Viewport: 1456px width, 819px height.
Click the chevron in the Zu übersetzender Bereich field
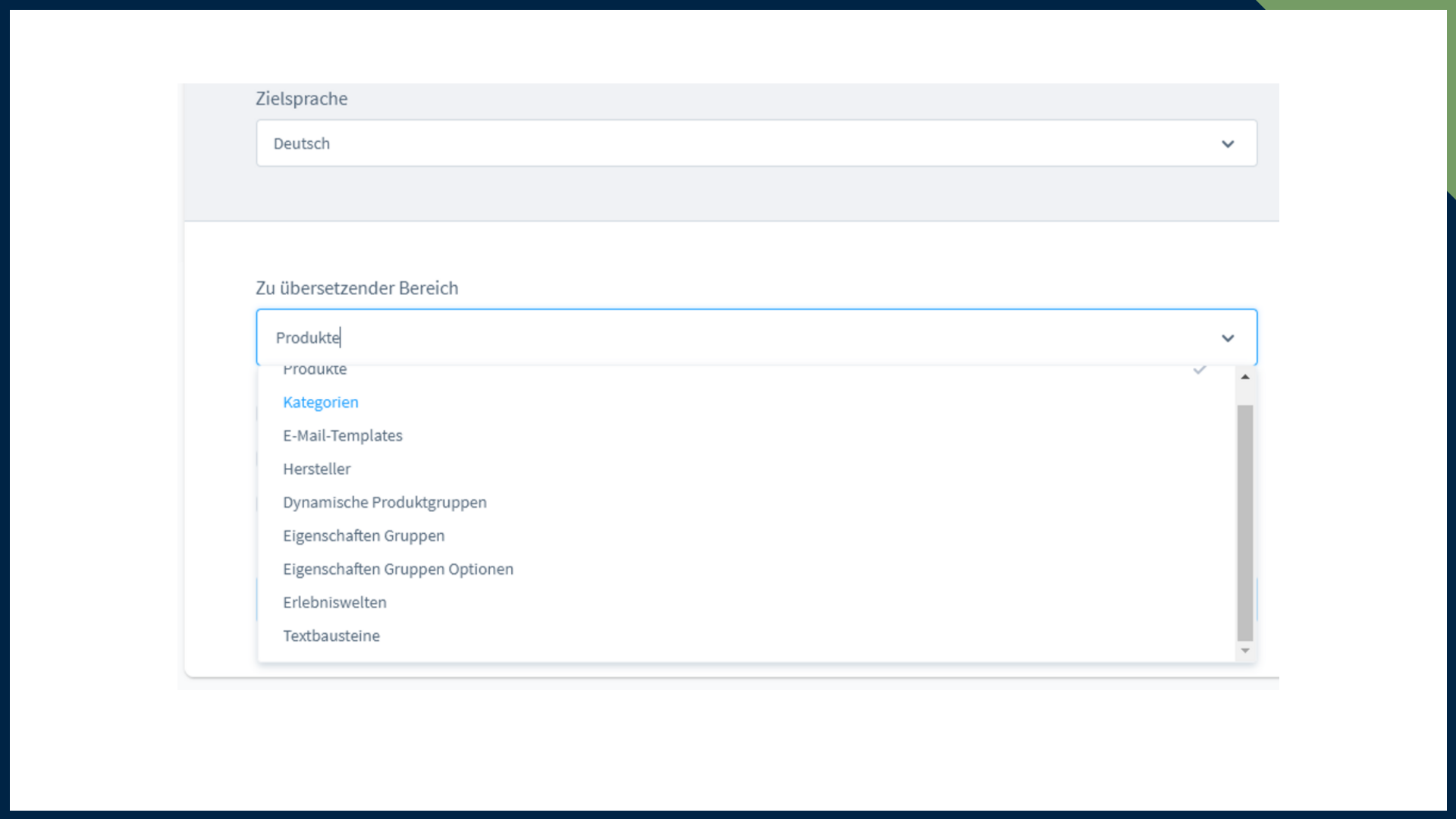[x=1228, y=338]
